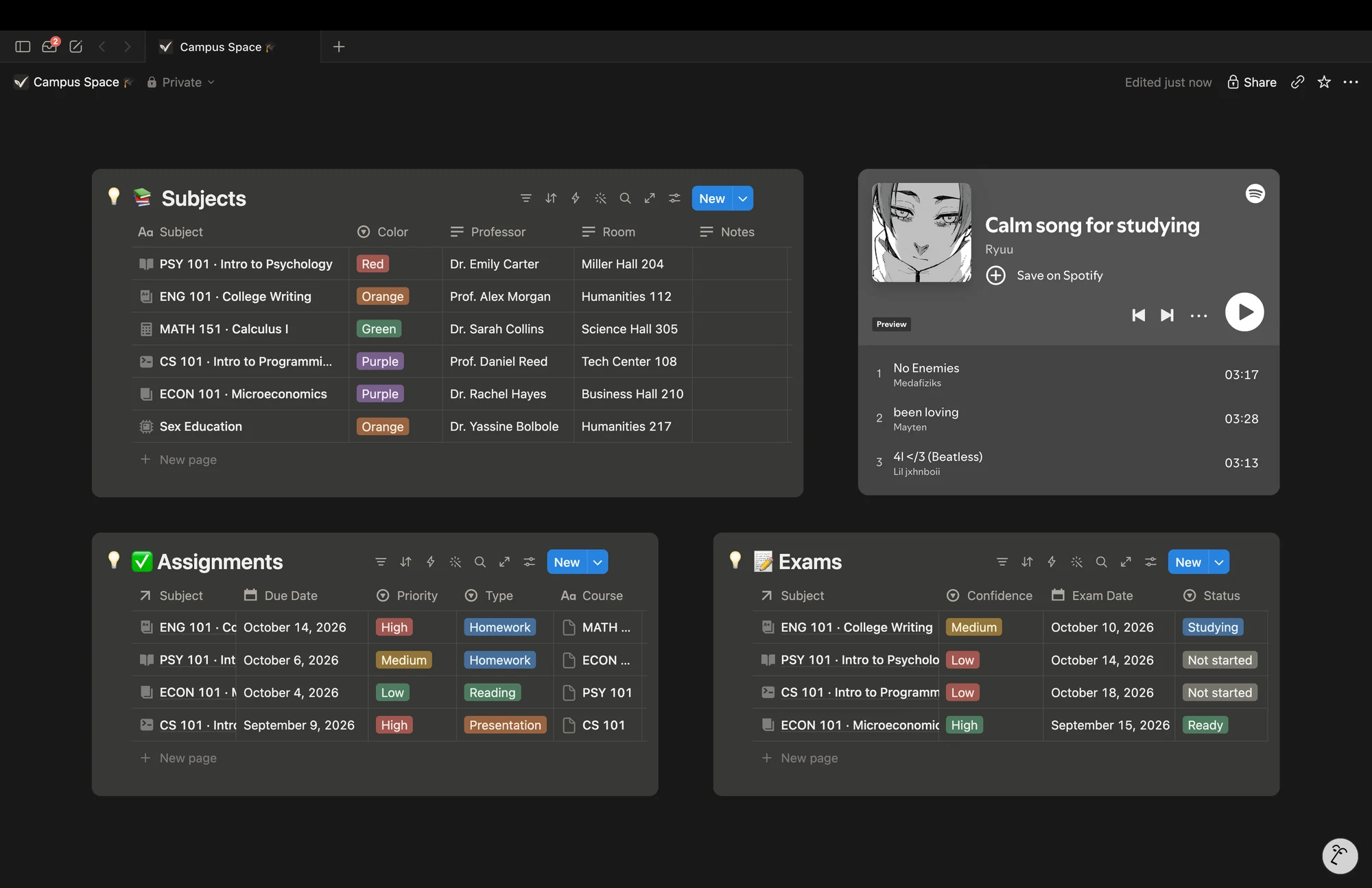Search the Subjects database
This screenshot has height=888, width=1372.
coord(625,198)
